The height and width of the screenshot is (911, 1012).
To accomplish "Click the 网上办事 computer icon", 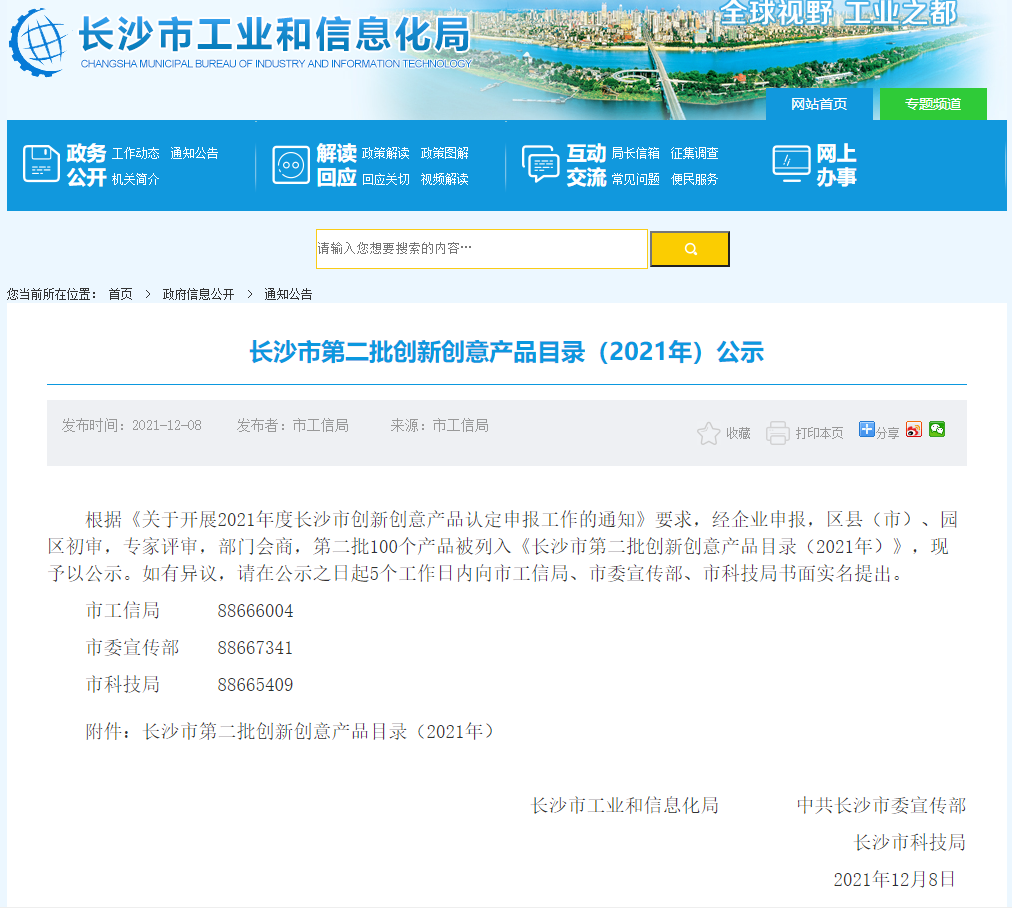I will 790,163.
